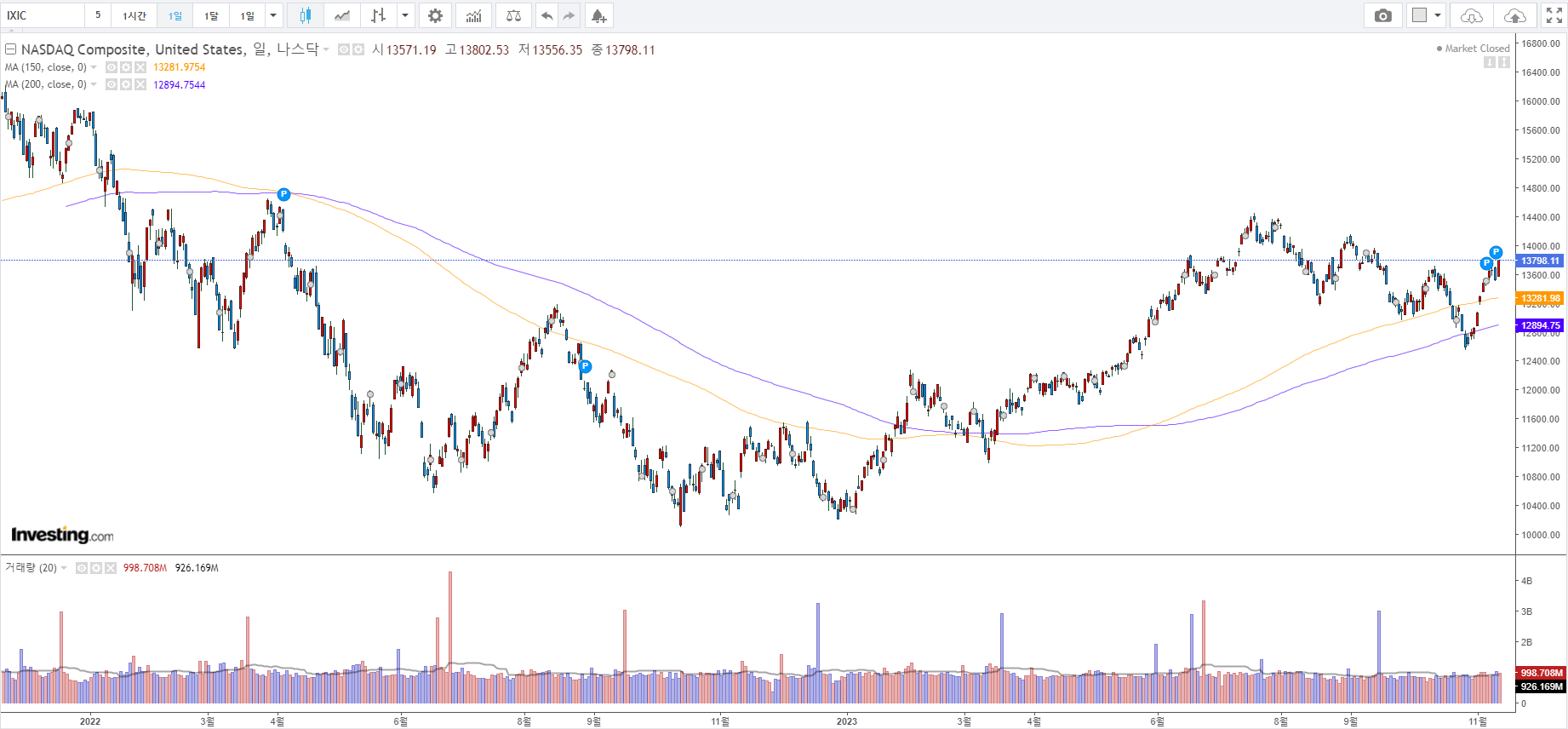This screenshot has width=1568, height=729.
Task: Click the 13281.9754 MA 150 legend value
Action: pyautogui.click(x=180, y=67)
